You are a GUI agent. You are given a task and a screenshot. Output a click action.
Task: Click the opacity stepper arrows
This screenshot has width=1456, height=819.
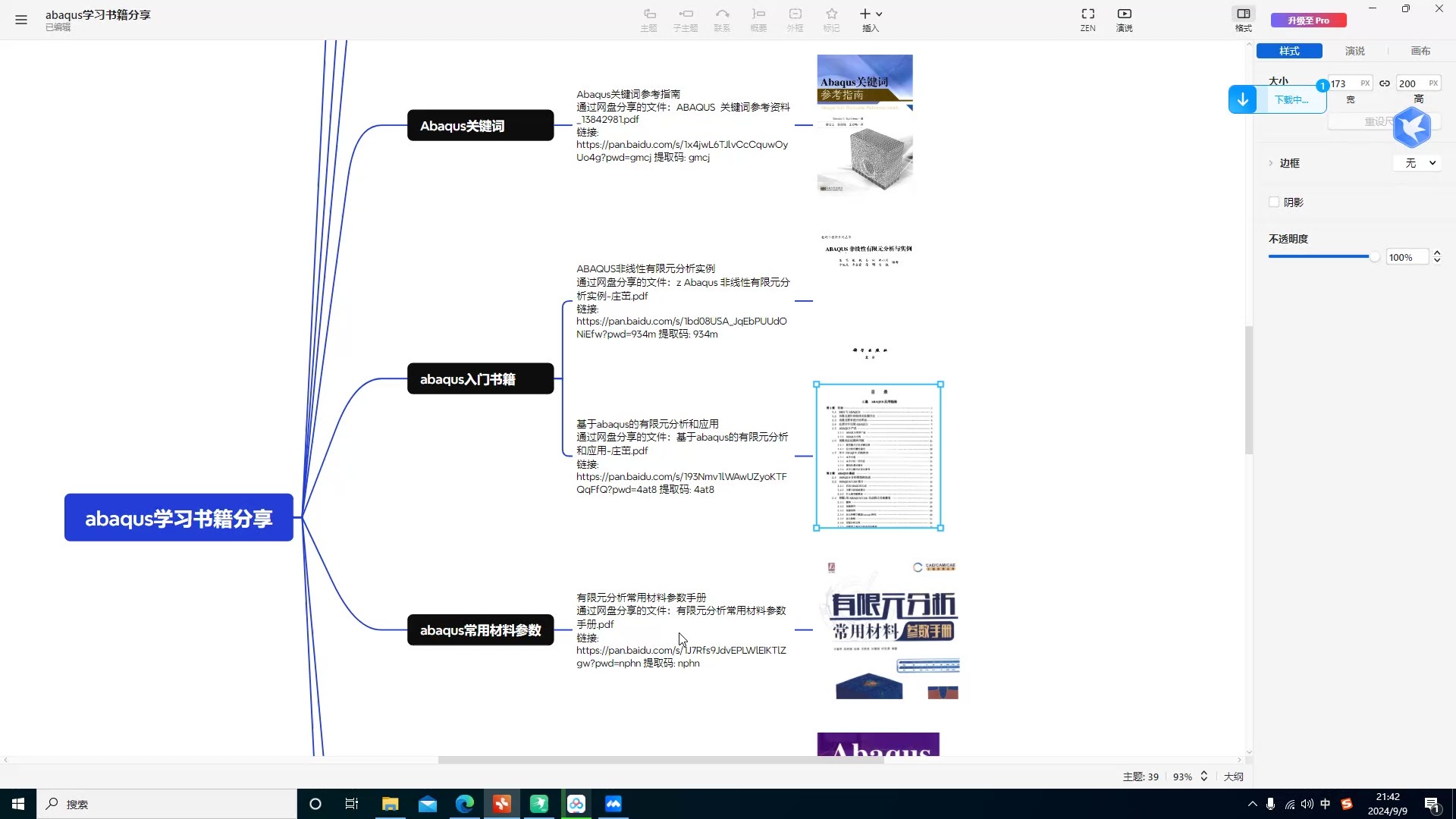click(x=1436, y=257)
